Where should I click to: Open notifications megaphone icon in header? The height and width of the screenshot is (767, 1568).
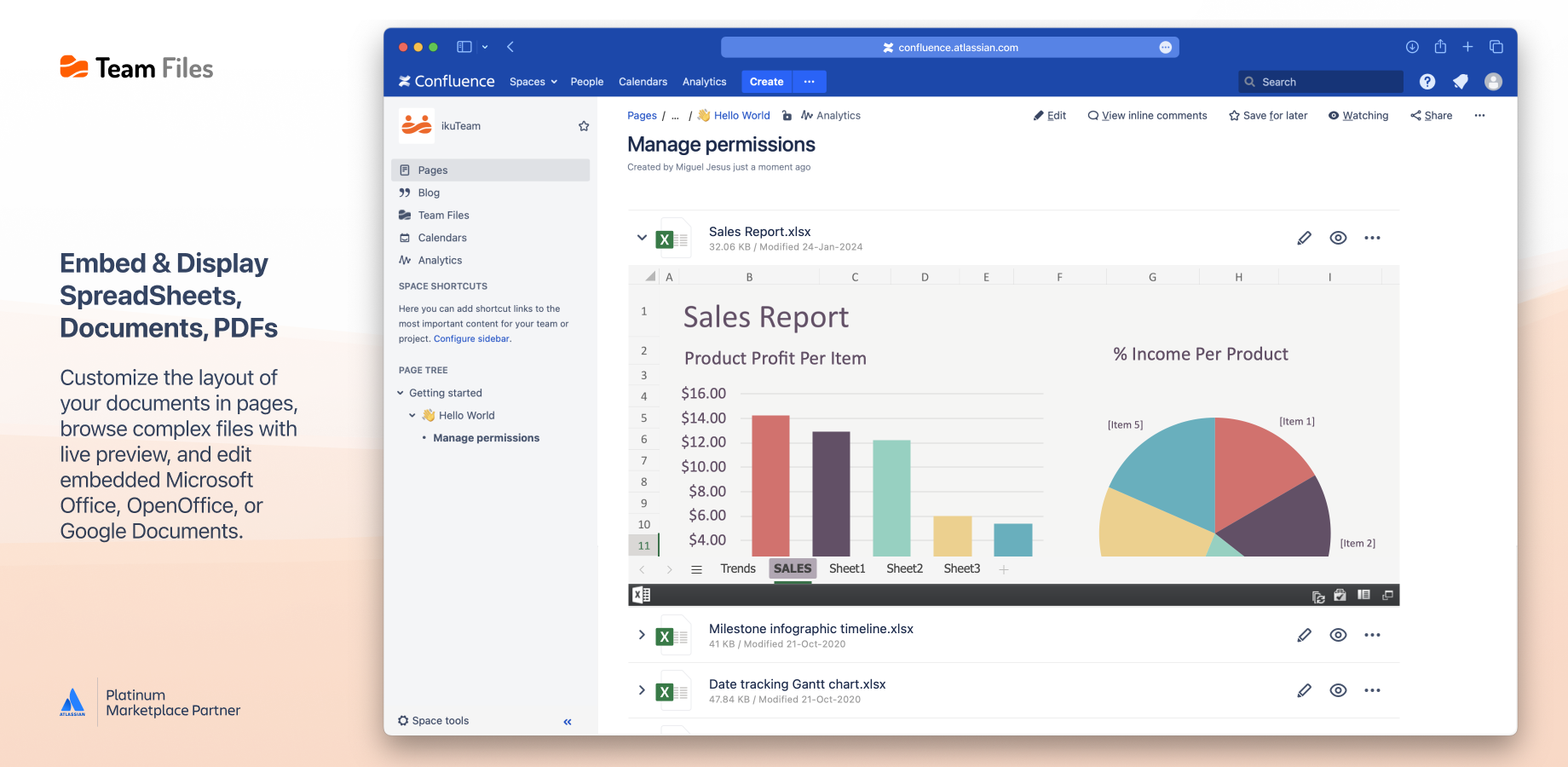1461,82
